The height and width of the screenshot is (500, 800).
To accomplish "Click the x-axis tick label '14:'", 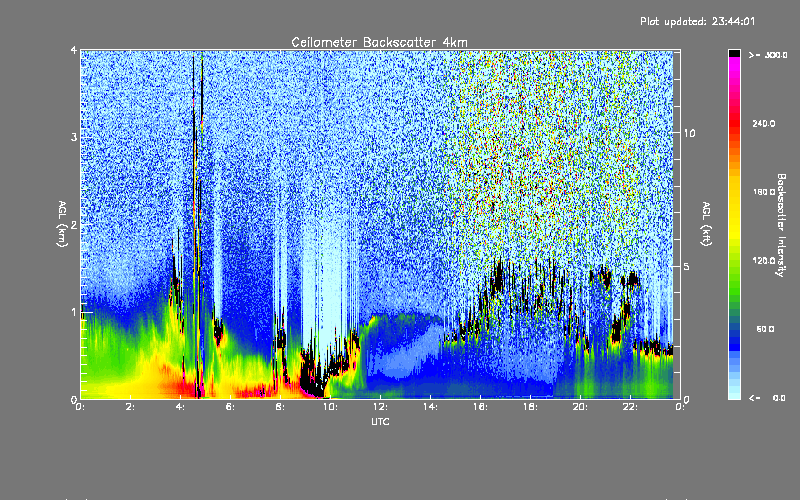I will 430,407.
